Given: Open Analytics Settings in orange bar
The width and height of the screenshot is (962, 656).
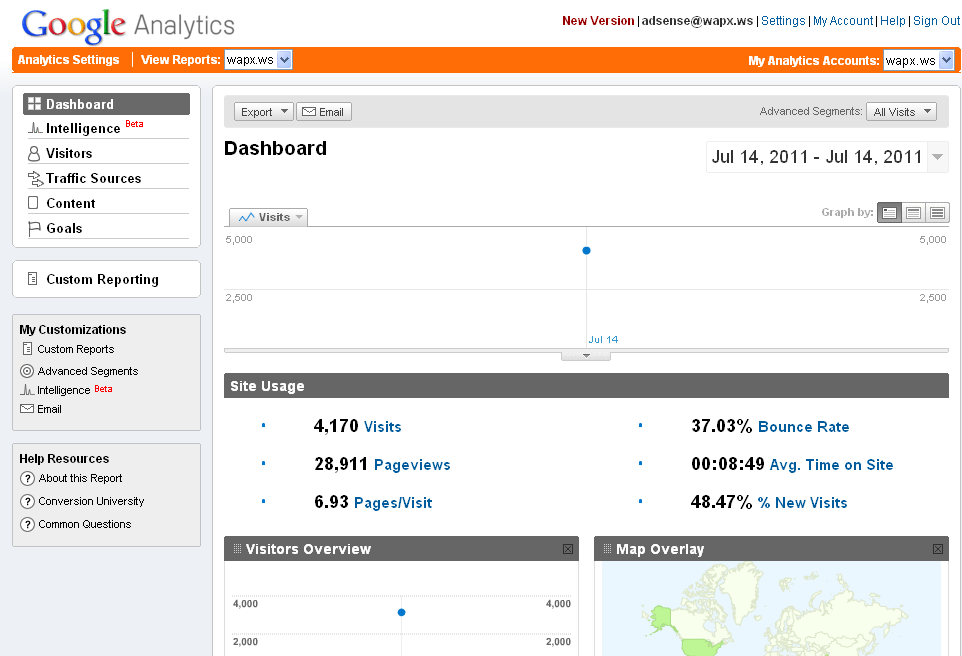Looking at the screenshot, I should [x=68, y=60].
